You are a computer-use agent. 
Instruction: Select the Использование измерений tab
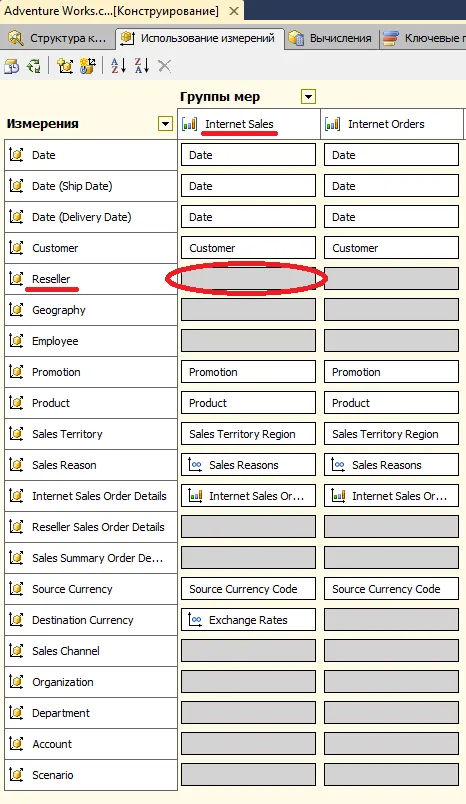point(199,38)
